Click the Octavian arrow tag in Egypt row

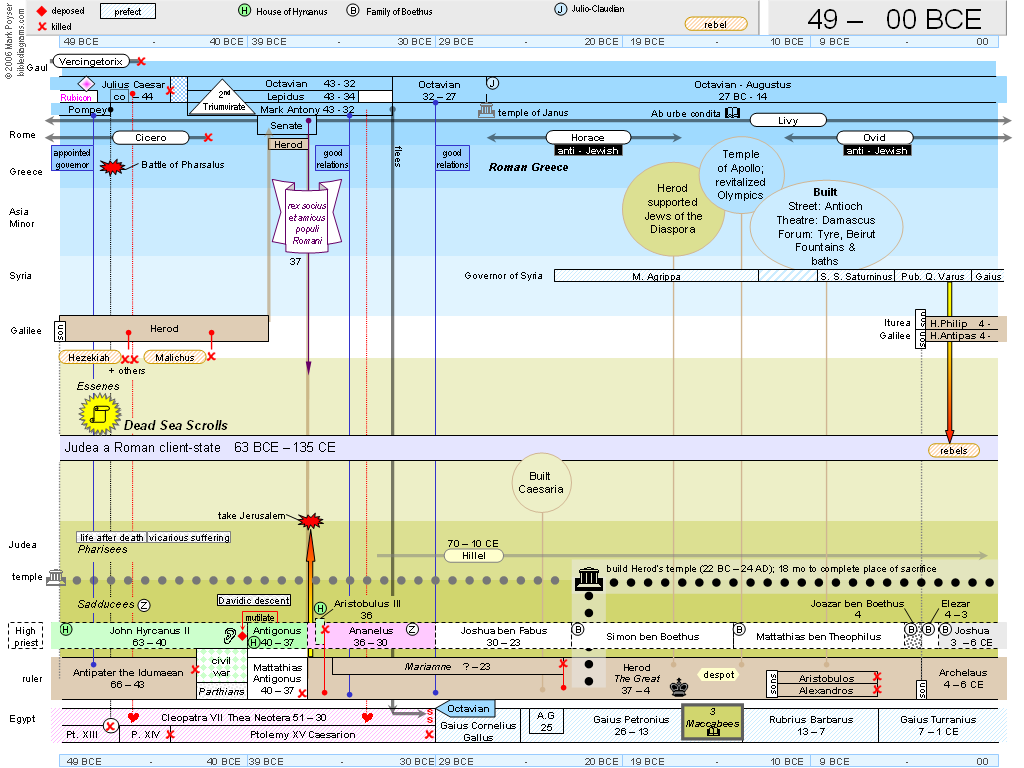(465, 708)
